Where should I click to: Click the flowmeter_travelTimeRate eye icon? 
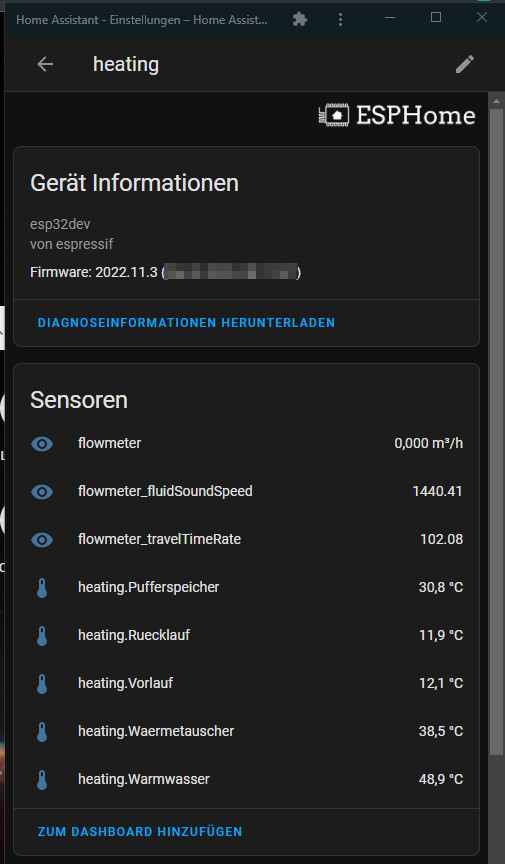(42, 539)
